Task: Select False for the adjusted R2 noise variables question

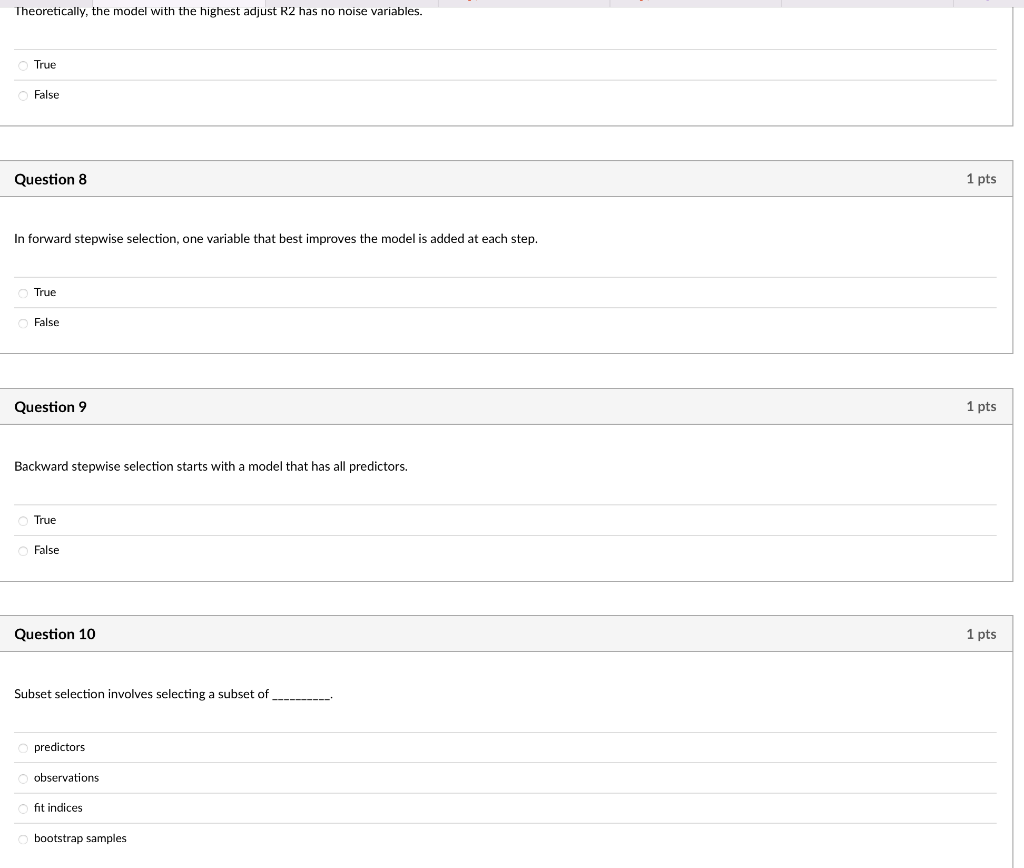Action: (24, 96)
